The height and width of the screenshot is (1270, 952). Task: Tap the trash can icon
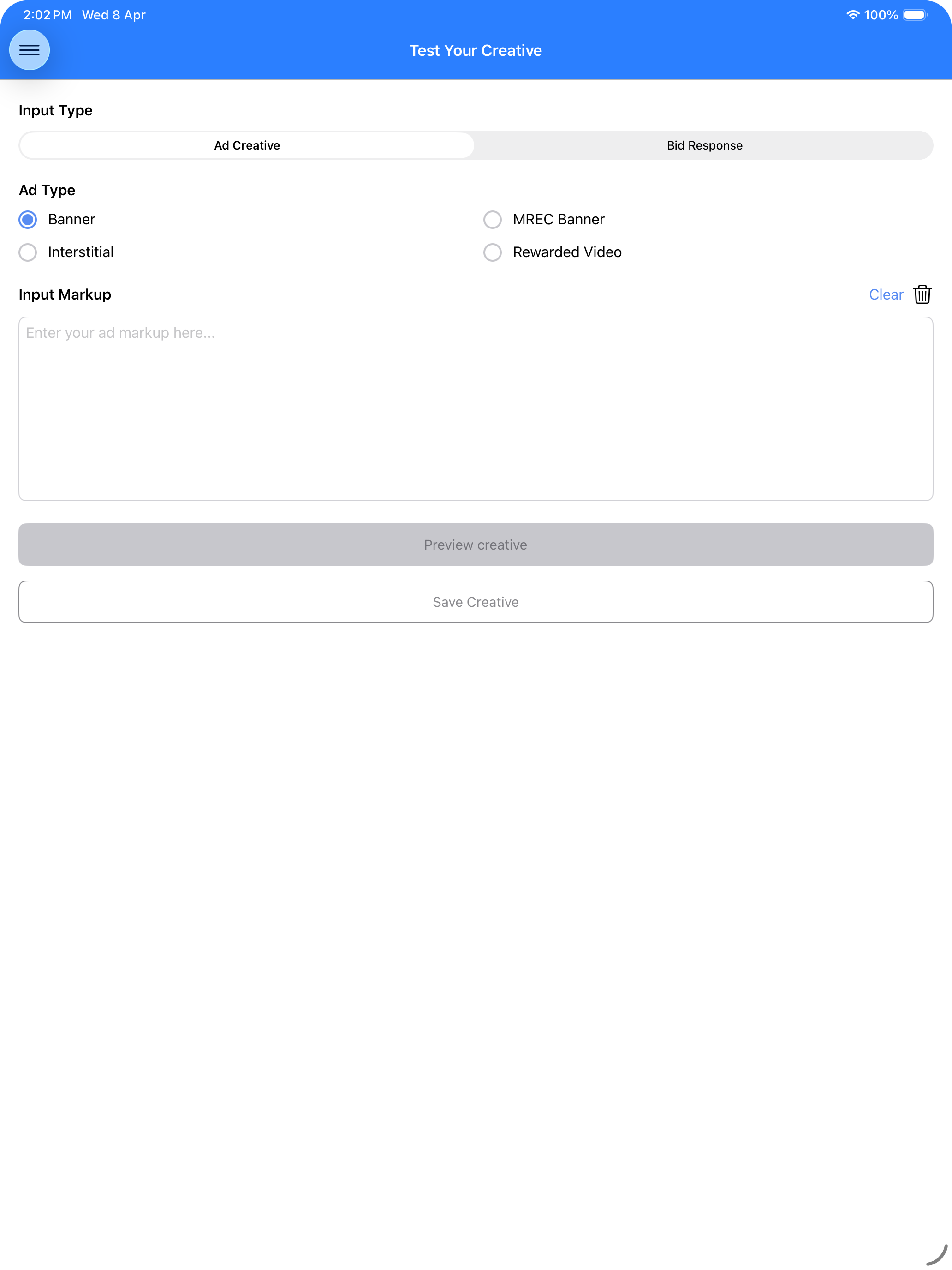[922, 294]
